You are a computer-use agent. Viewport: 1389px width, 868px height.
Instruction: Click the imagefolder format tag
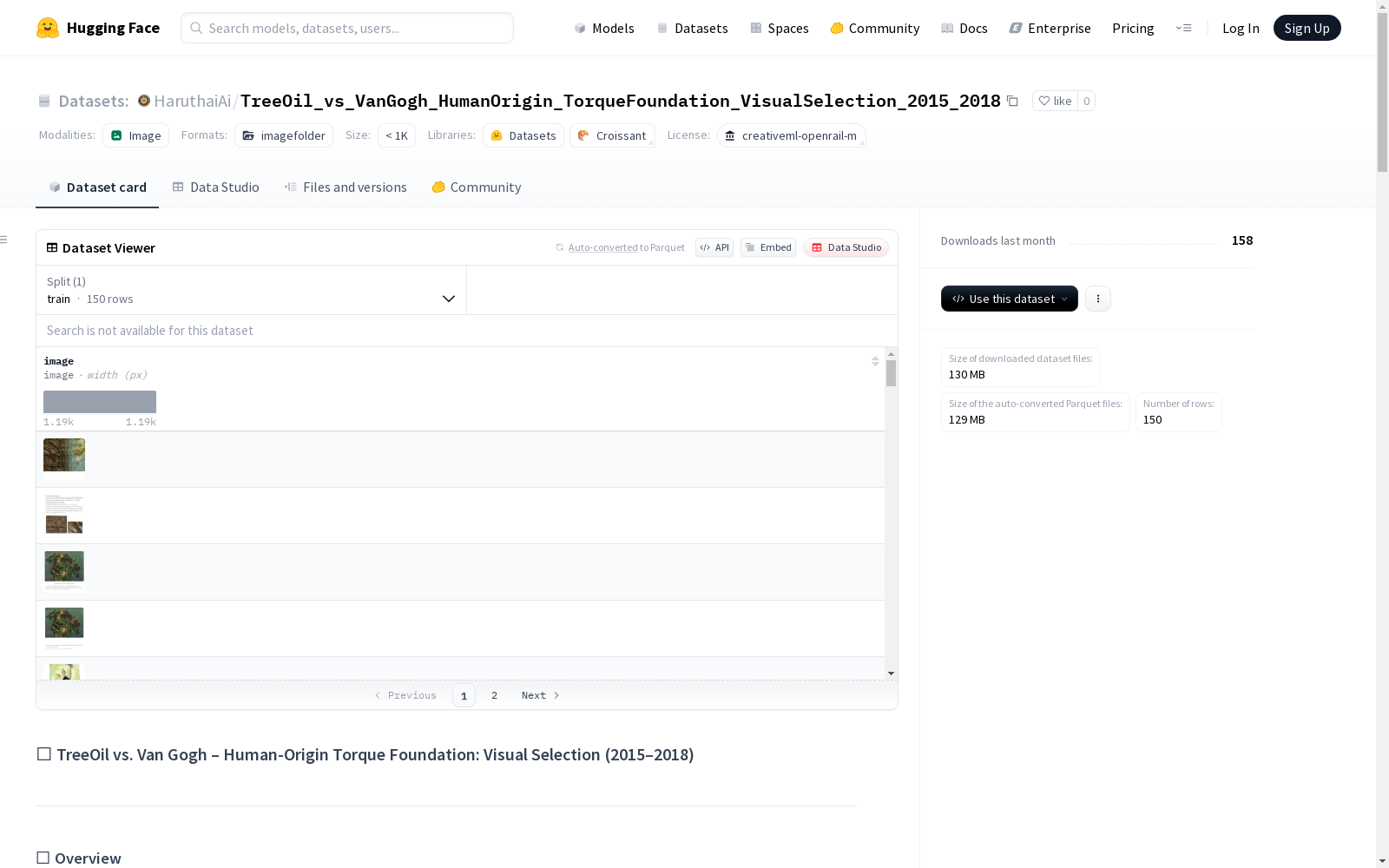[x=284, y=135]
